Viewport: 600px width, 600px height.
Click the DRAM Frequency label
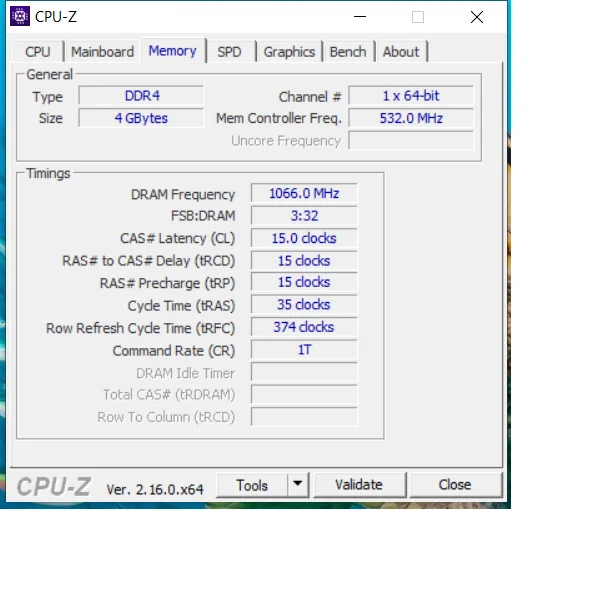(183, 194)
